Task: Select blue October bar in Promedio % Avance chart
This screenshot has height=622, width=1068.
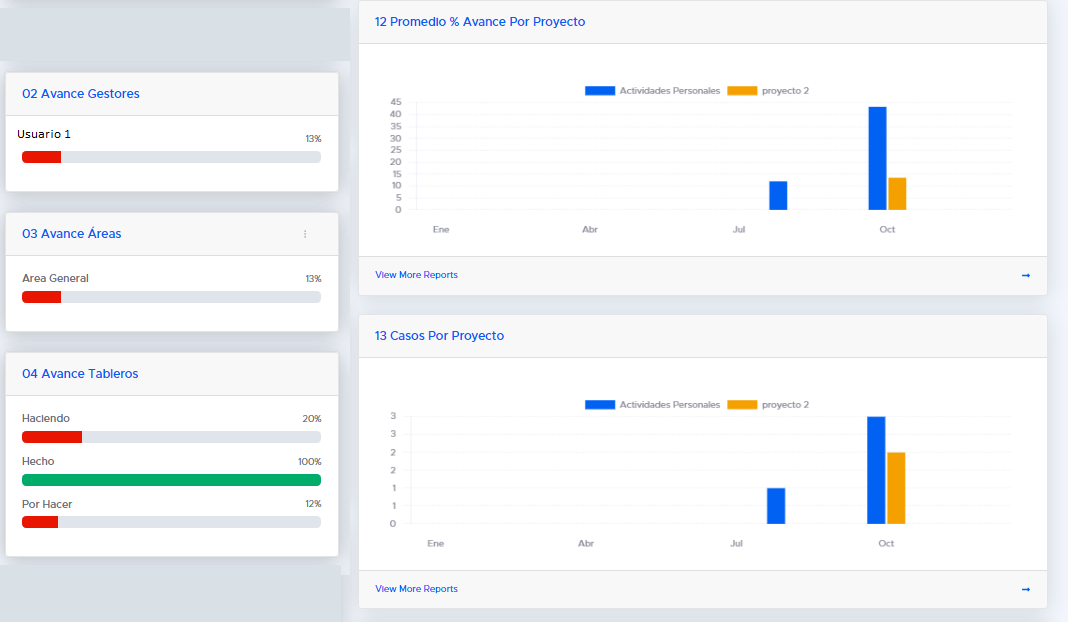Action: click(x=877, y=160)
